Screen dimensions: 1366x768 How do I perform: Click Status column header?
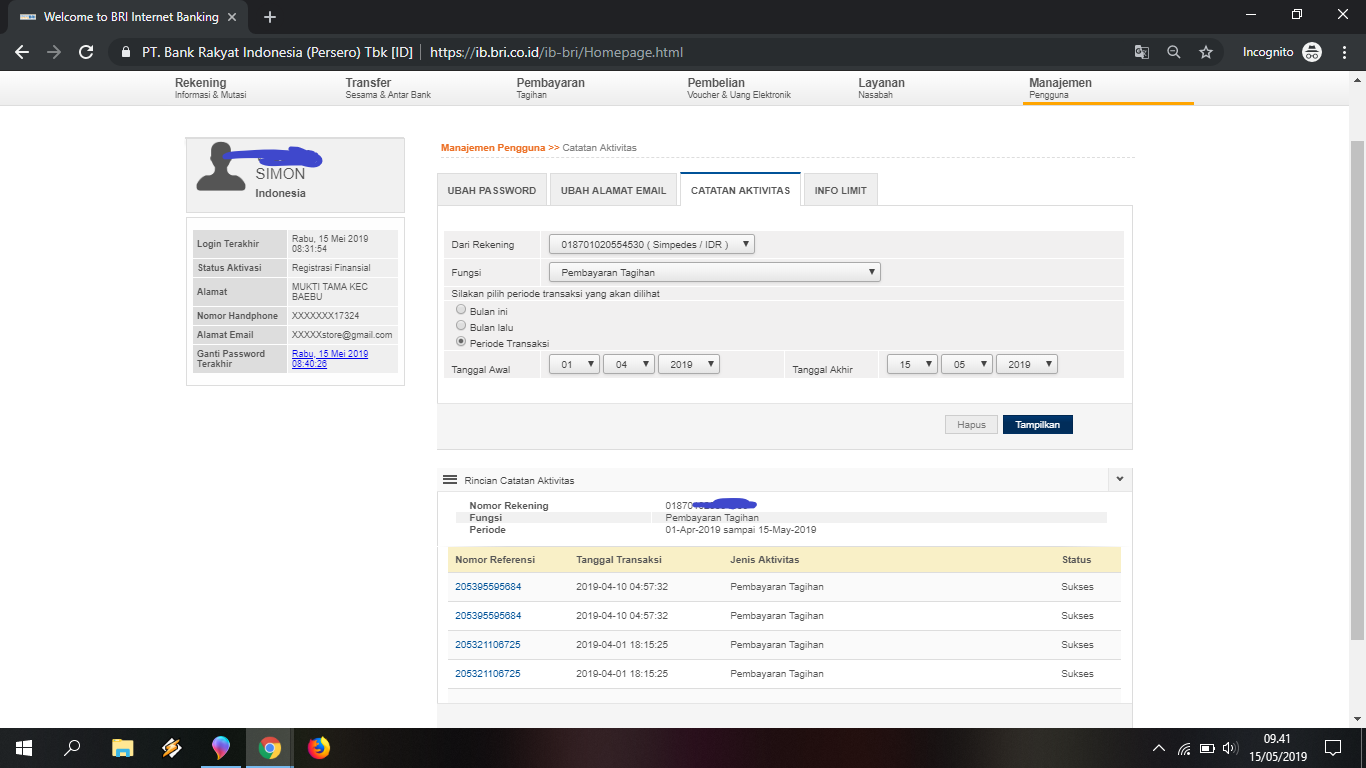[1076, 560]
